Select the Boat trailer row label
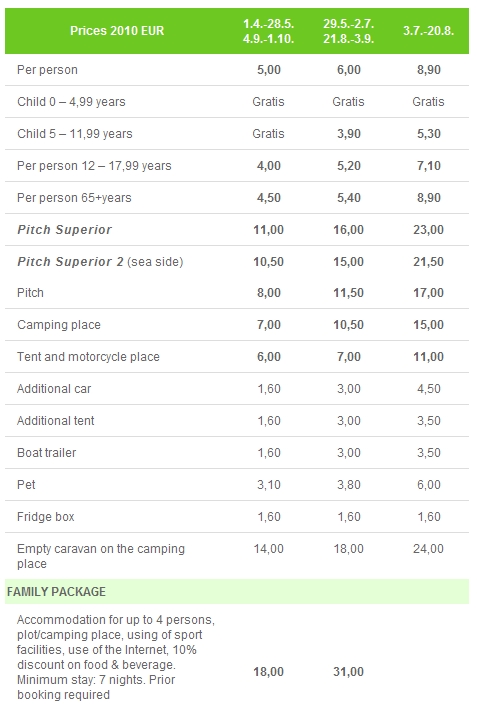Image resolution: width=477 pixels, height=718 pixels. 47,453
